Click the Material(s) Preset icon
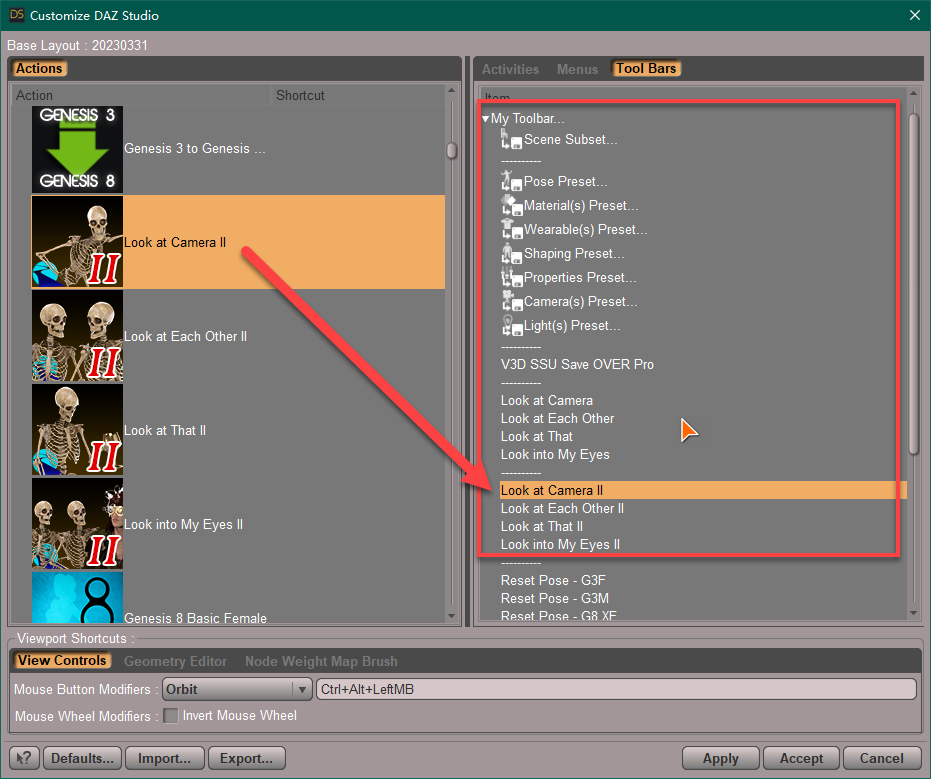The height and width of the screenshot is (779, 931). (511, 205)
